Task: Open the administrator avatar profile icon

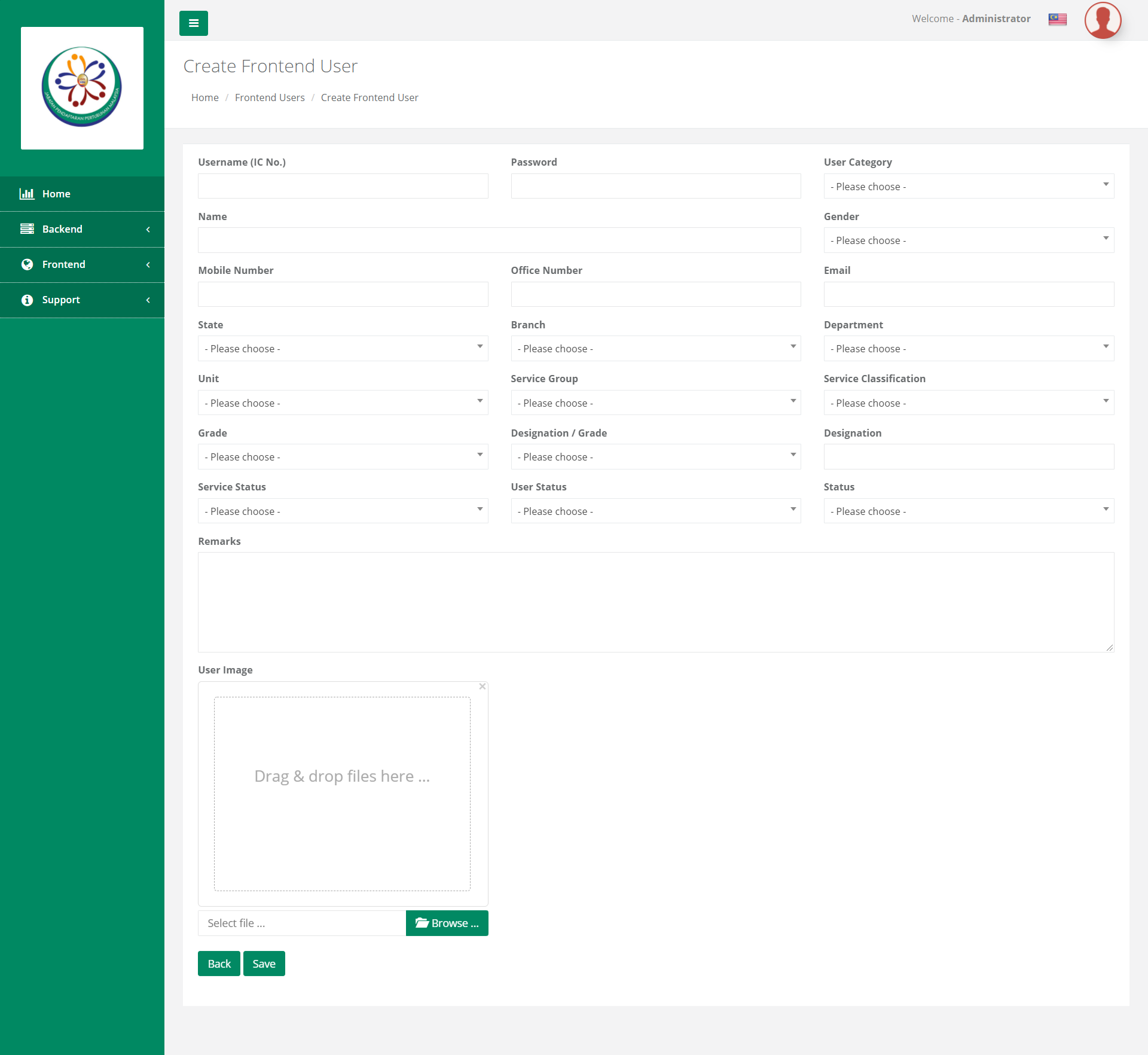Action: coord(1102,20)
